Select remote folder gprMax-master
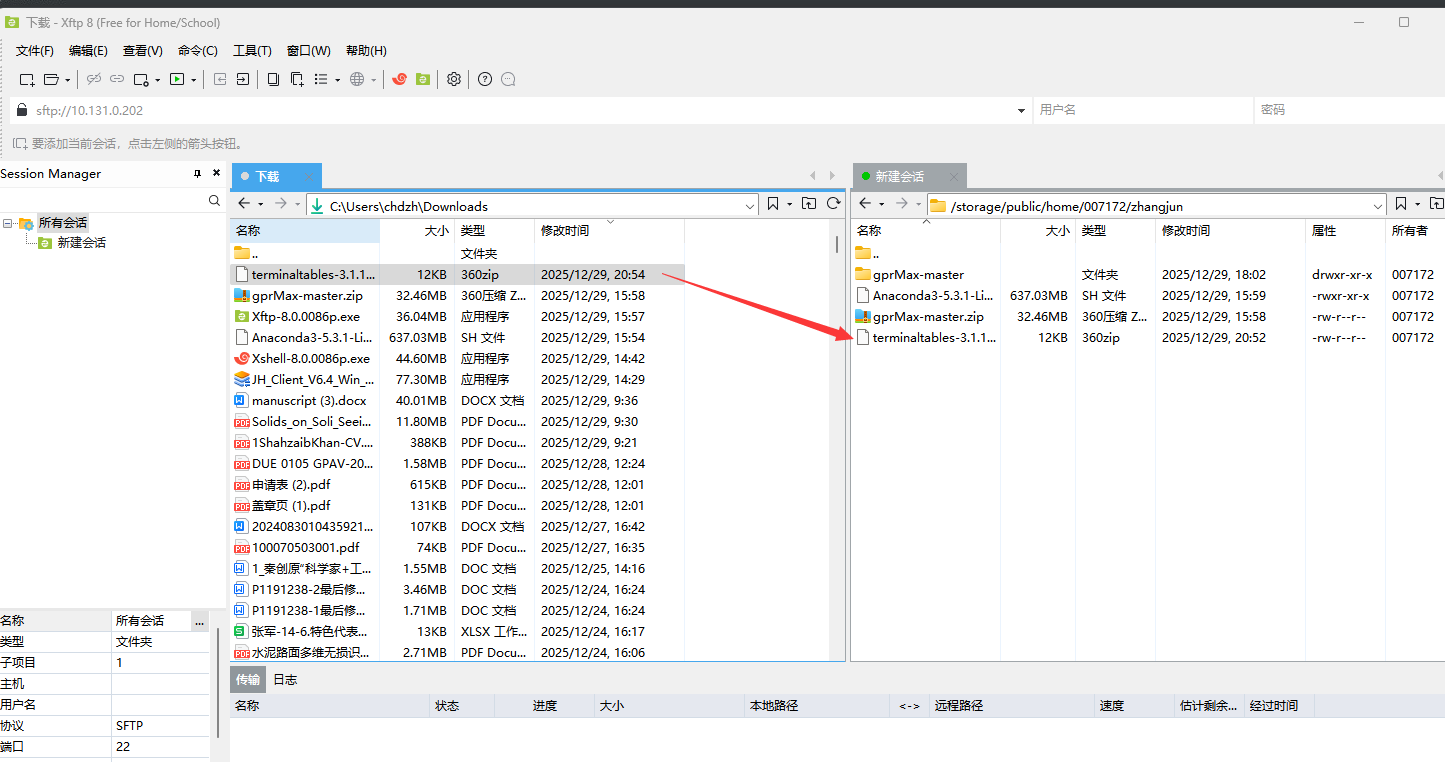1445x762 pixels. point(918,275)
